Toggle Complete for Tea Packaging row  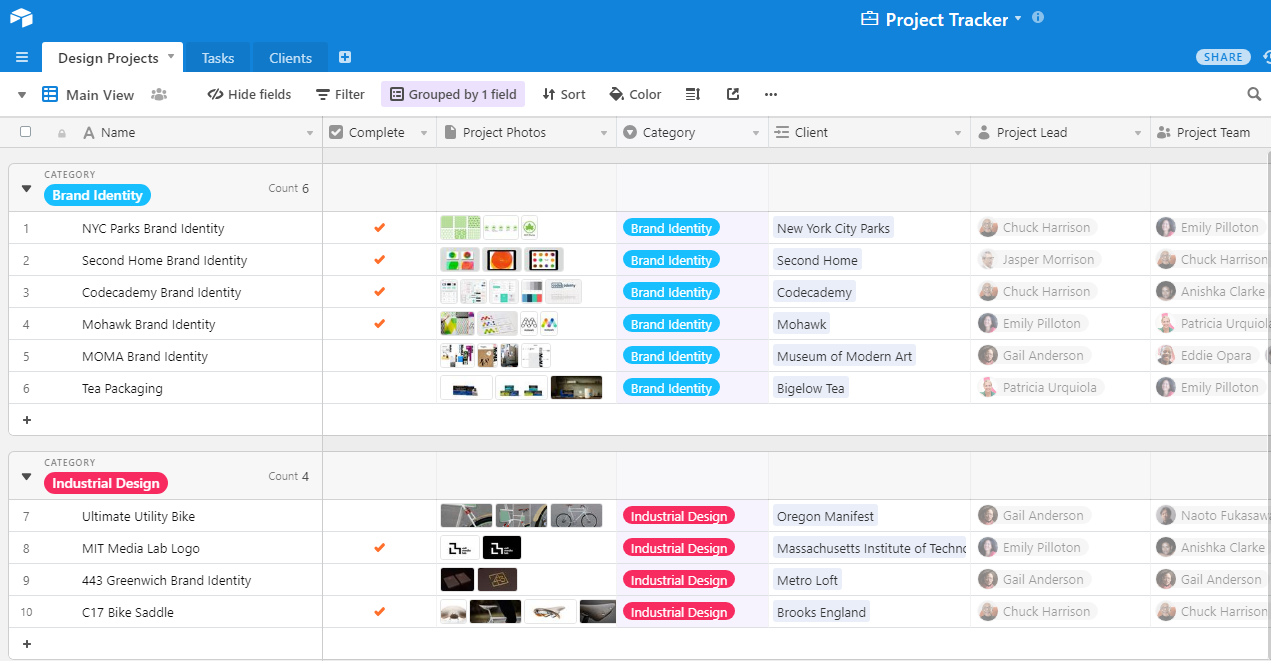[379, 388]
